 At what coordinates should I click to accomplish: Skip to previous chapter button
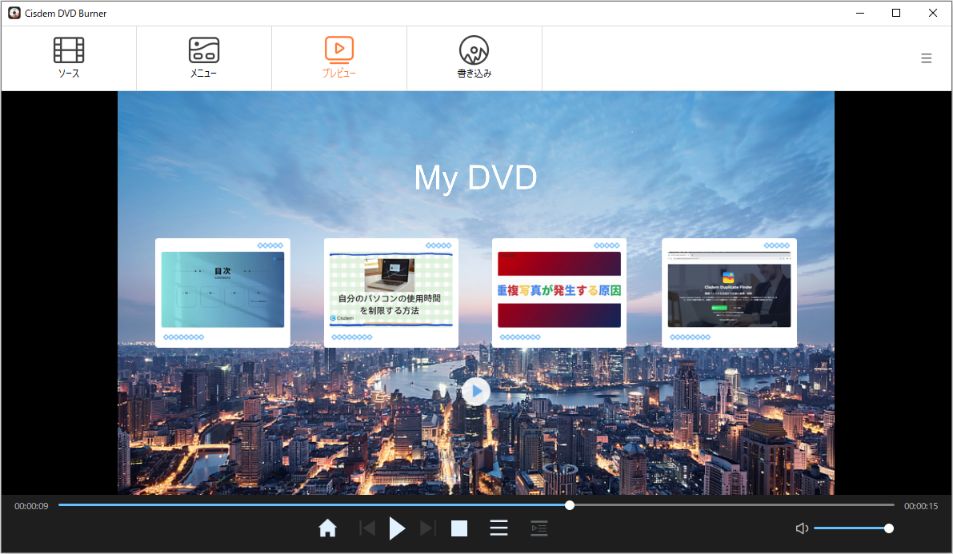click(x=367, y=528)
